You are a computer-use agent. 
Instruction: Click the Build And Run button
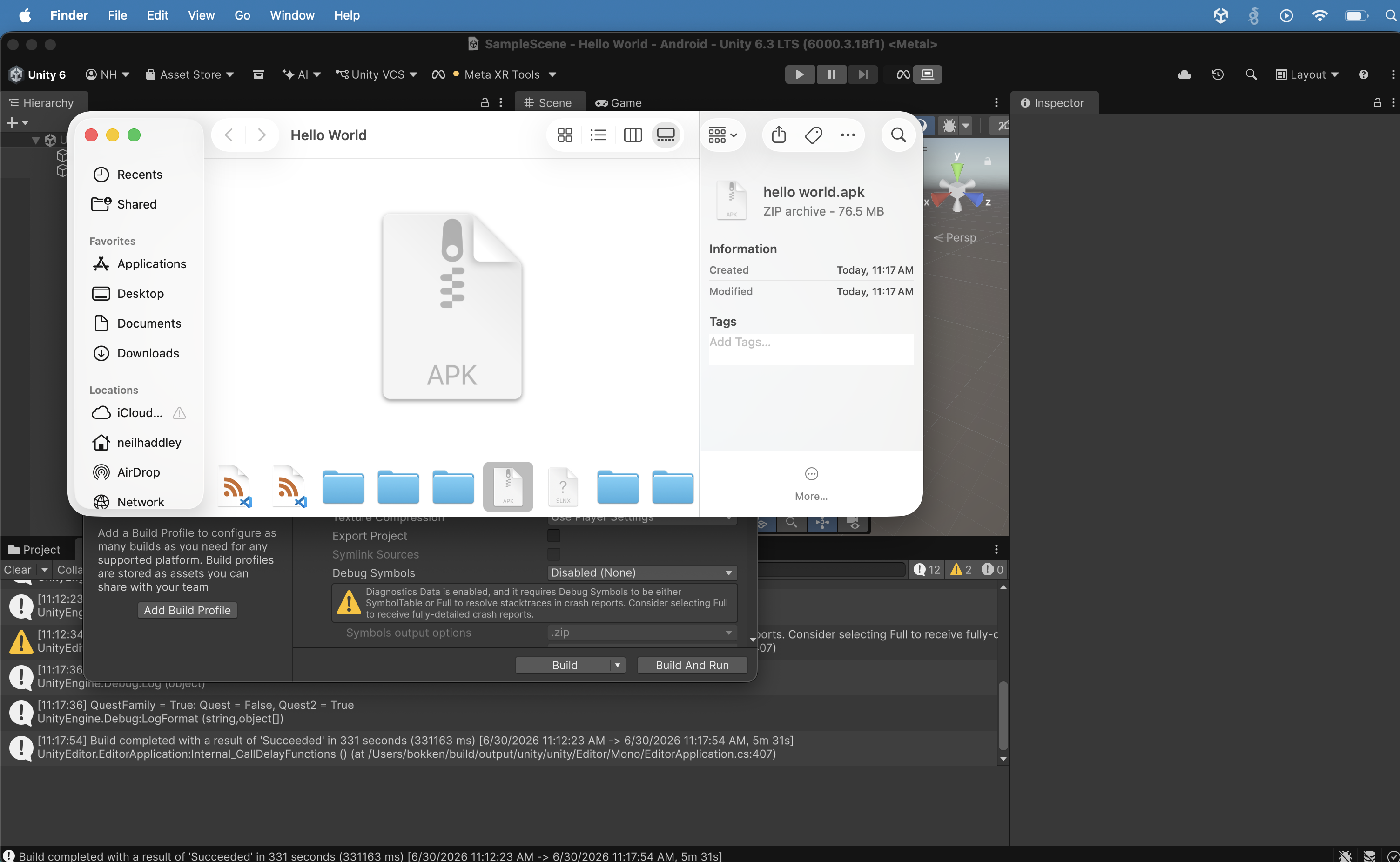692,665
